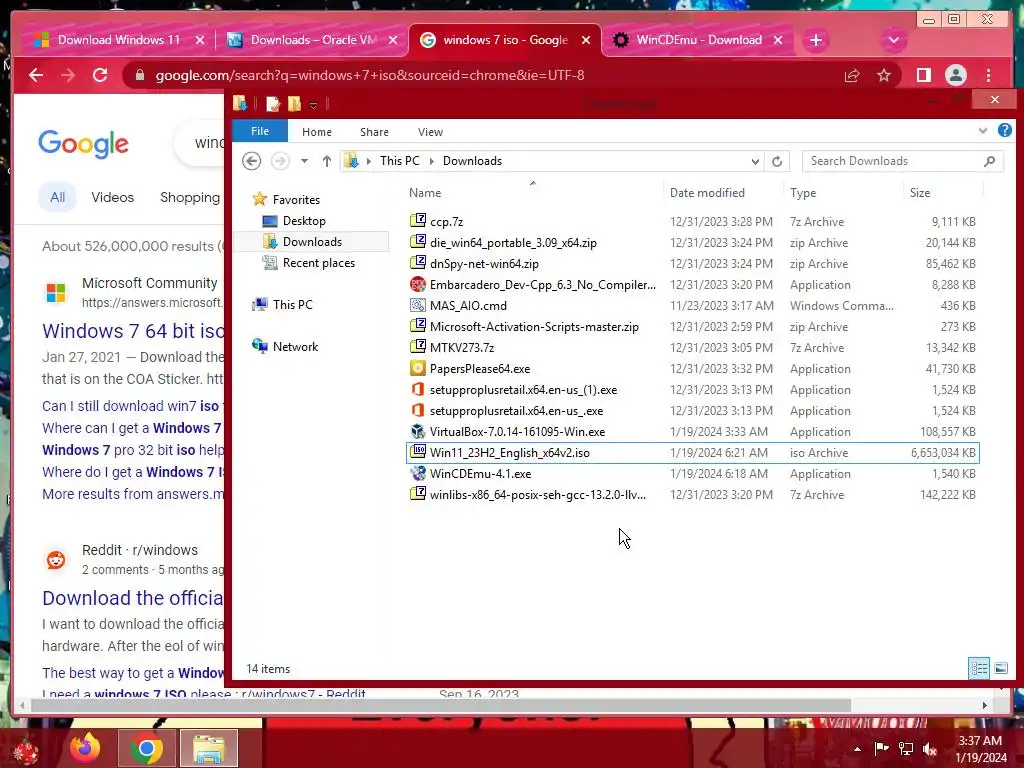Select the WinCDEmu-4.1.exe file icon
Viewport: 1024px width, 768px height.
point(418,473)
